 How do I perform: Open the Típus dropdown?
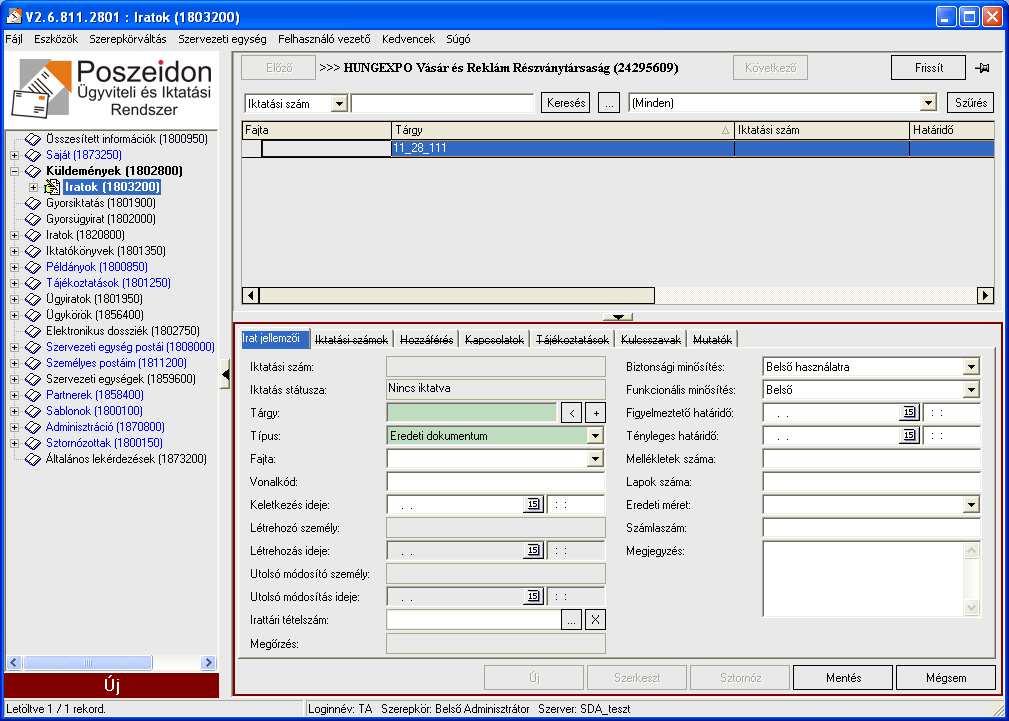click(x=595, y=436)
